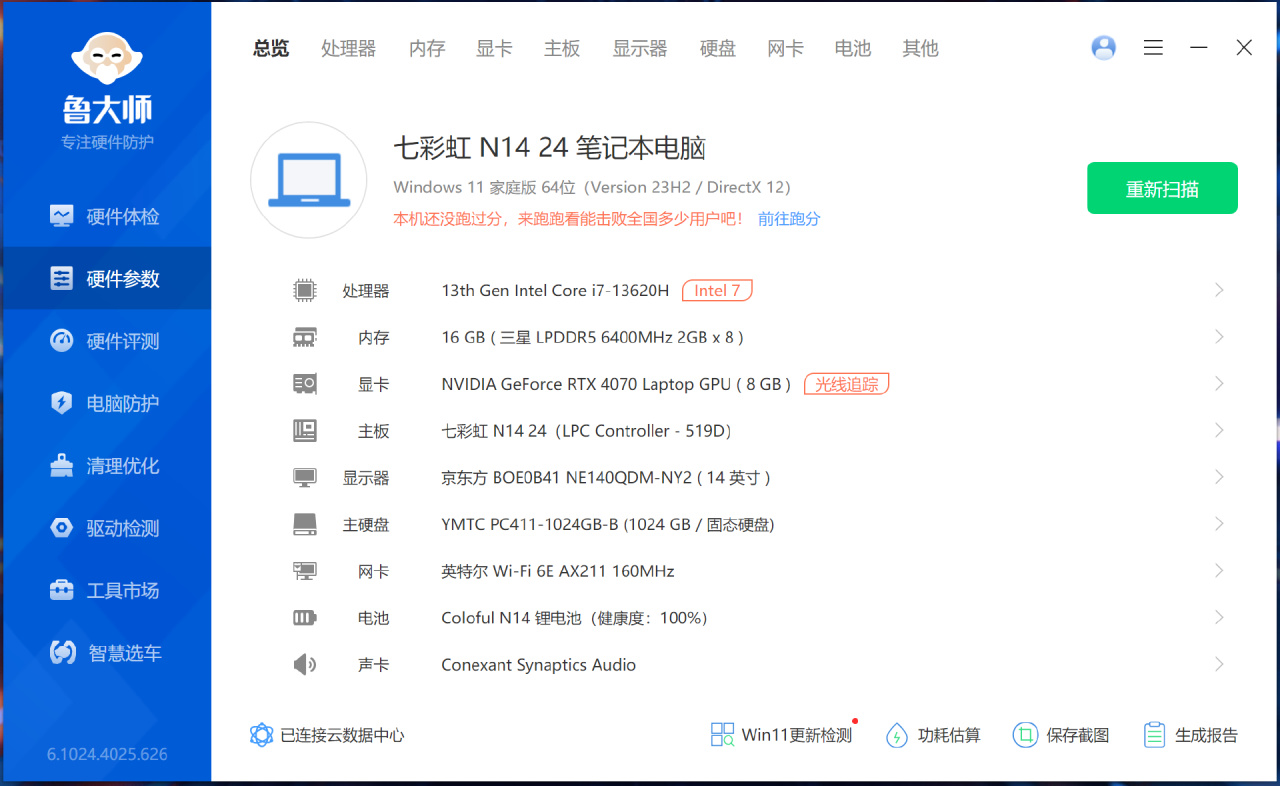This screenshot has width=1280, height=786.
Task: Click the 工具市场 toolbox icon
Action: [62, 590]
